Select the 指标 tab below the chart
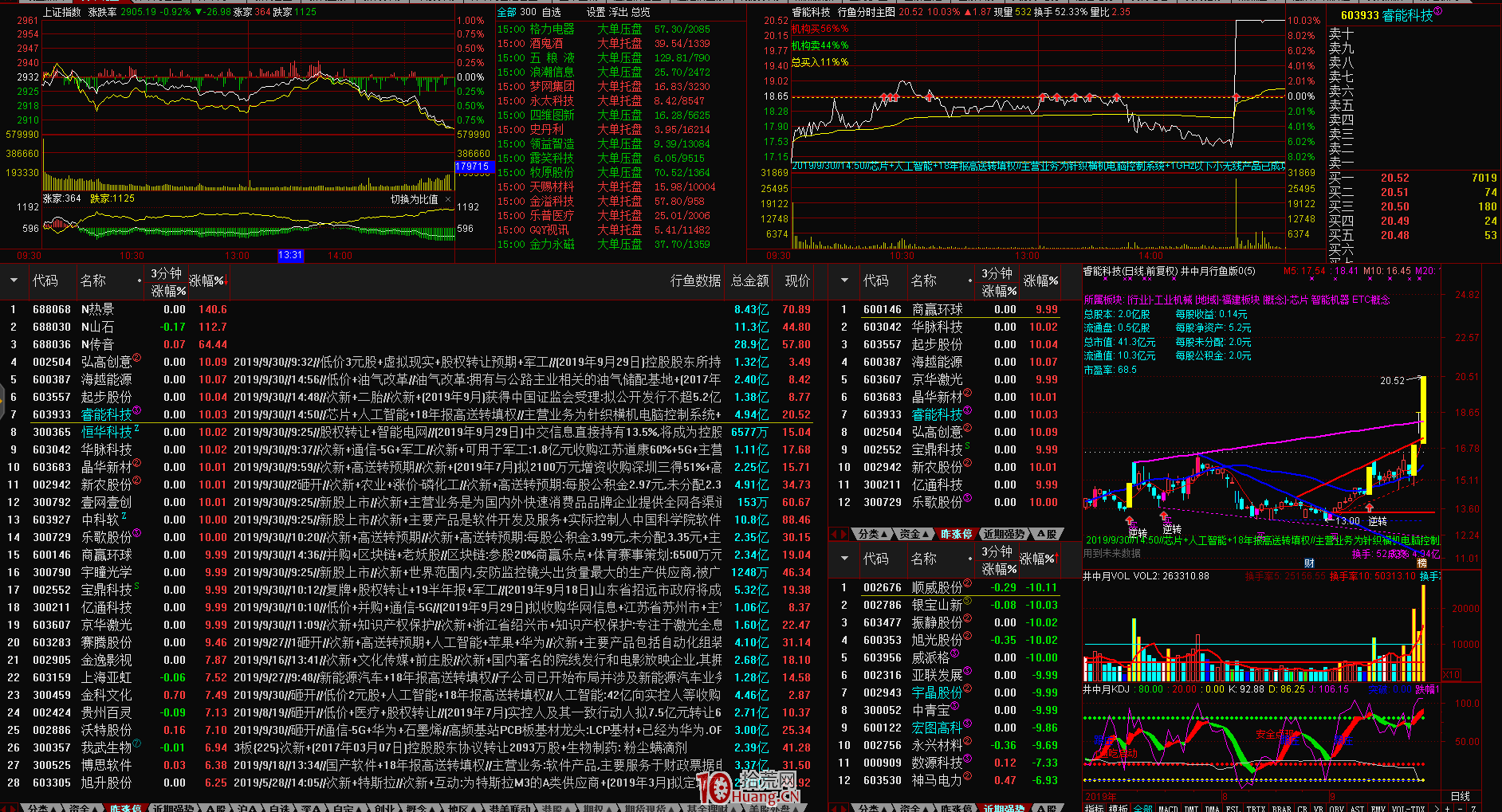The width and height of the screenshot is (1502, 812). tap(1094, 808)
